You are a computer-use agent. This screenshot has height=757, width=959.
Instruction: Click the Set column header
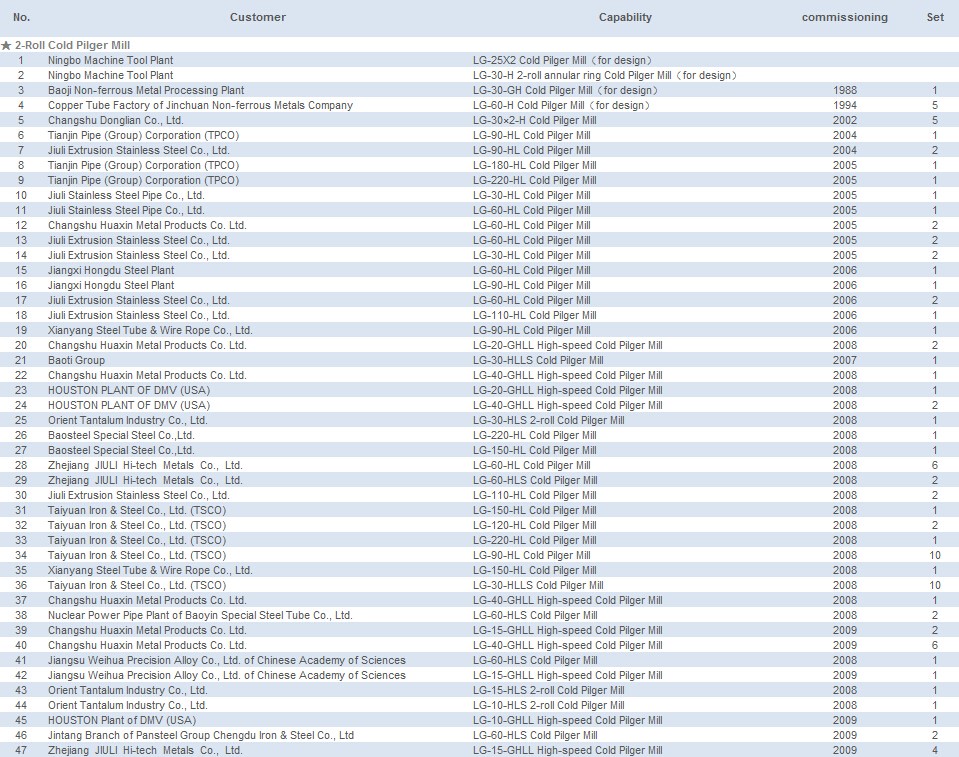pyautogui.click(x=935, y=17)
